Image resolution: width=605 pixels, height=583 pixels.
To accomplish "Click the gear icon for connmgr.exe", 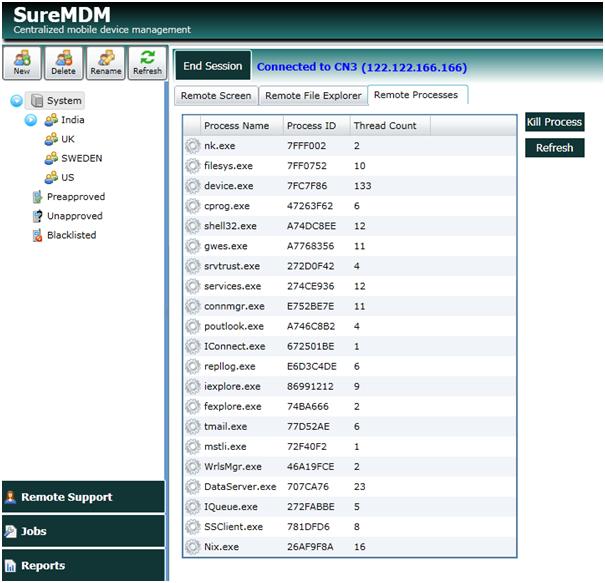I will (x=192, y=306).
